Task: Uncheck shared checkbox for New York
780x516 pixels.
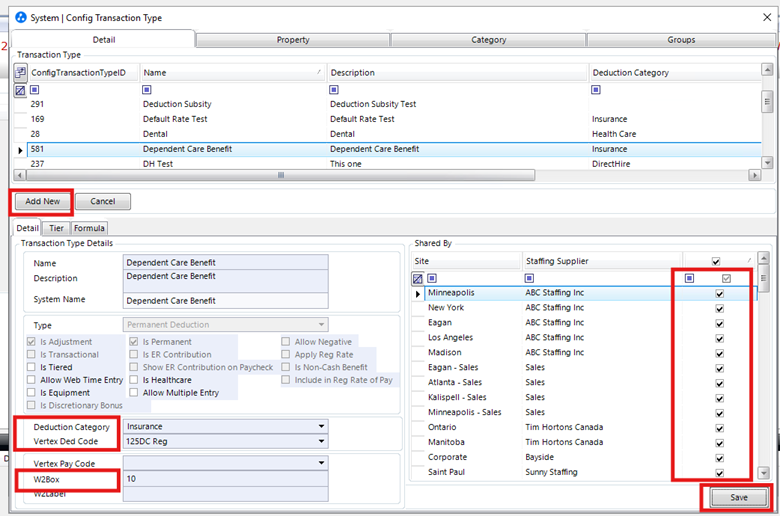Action: [719, 309]
